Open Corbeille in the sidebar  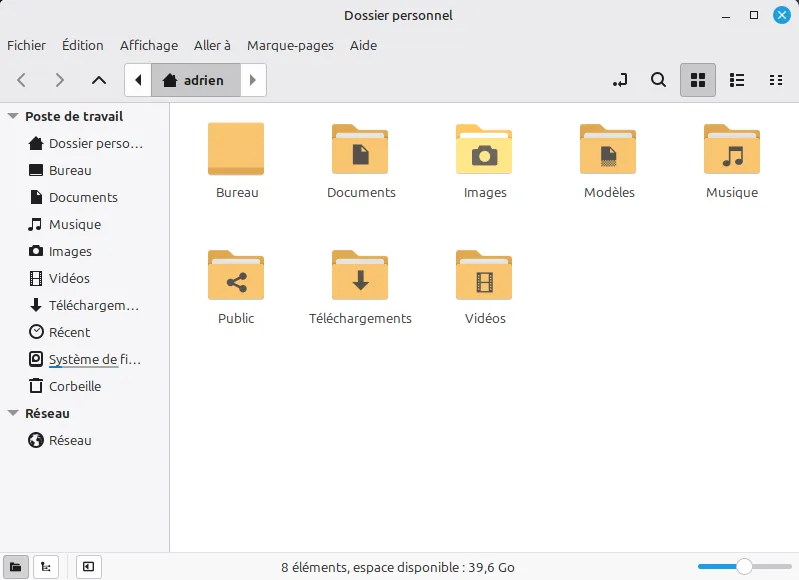click(74, 386)
